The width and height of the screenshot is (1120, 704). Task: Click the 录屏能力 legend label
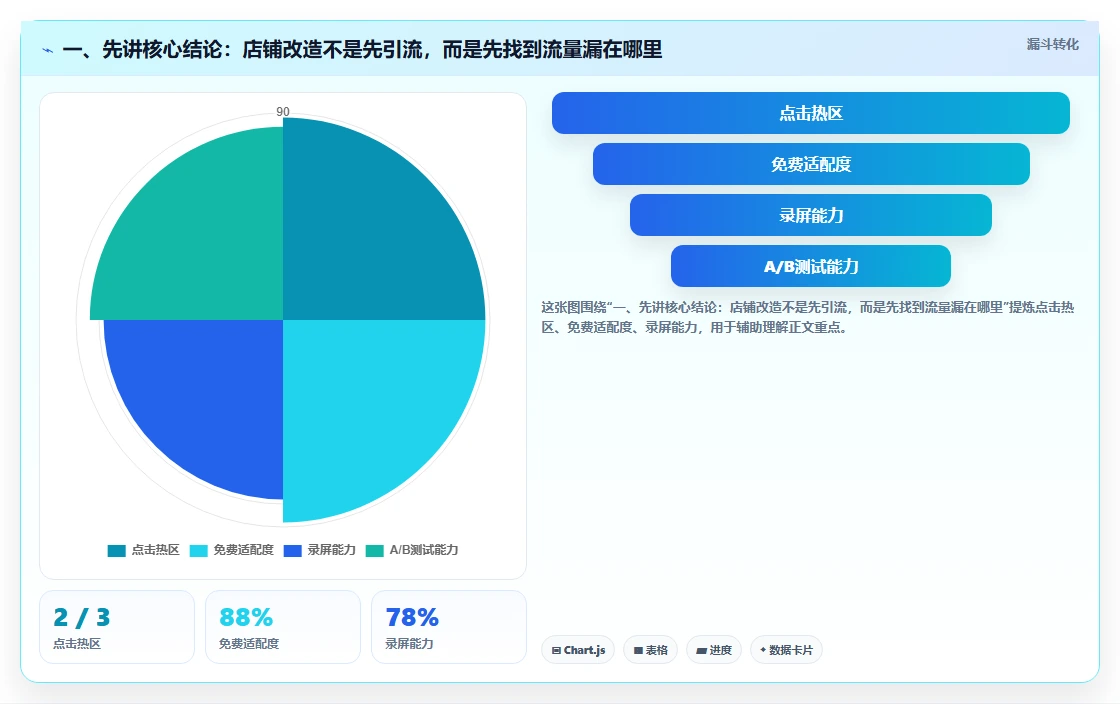pyautogui.click(x=331, y=550)
